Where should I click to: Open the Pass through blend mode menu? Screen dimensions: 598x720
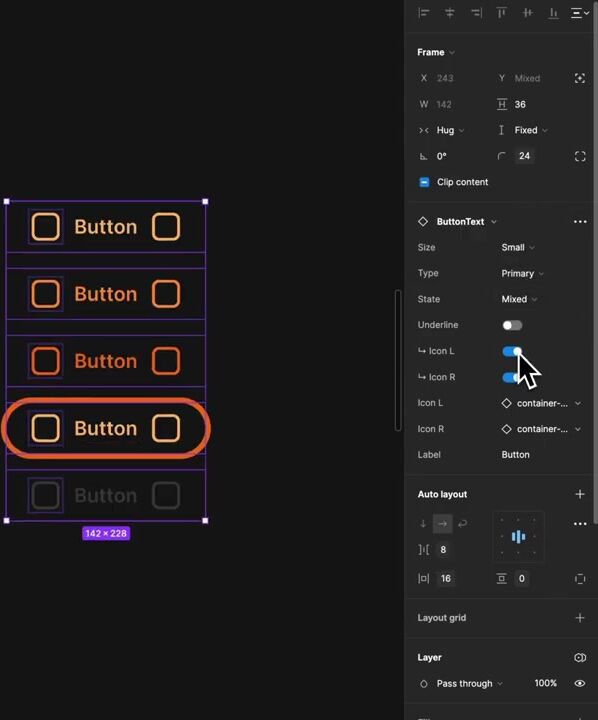pos(469,684)
